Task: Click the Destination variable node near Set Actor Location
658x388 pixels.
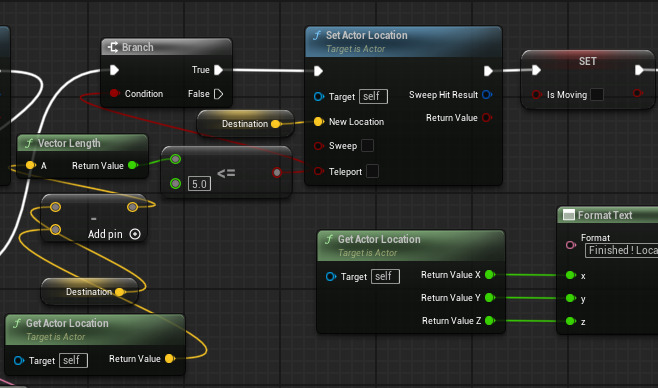Action: point(245,124)
